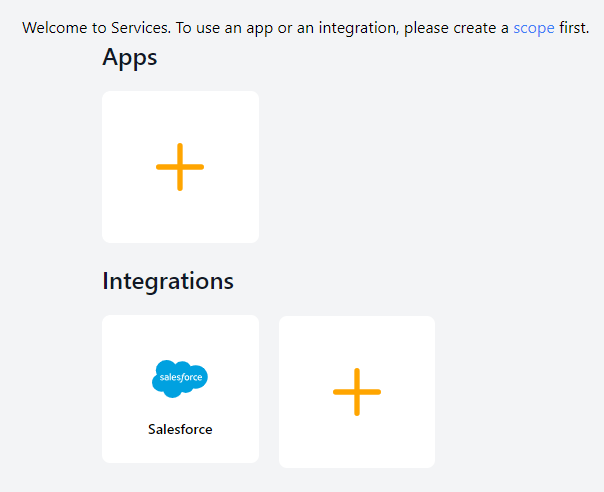Add a new app via empty Apps card
This screenshot has width=604, height=492.
point(180,167)
